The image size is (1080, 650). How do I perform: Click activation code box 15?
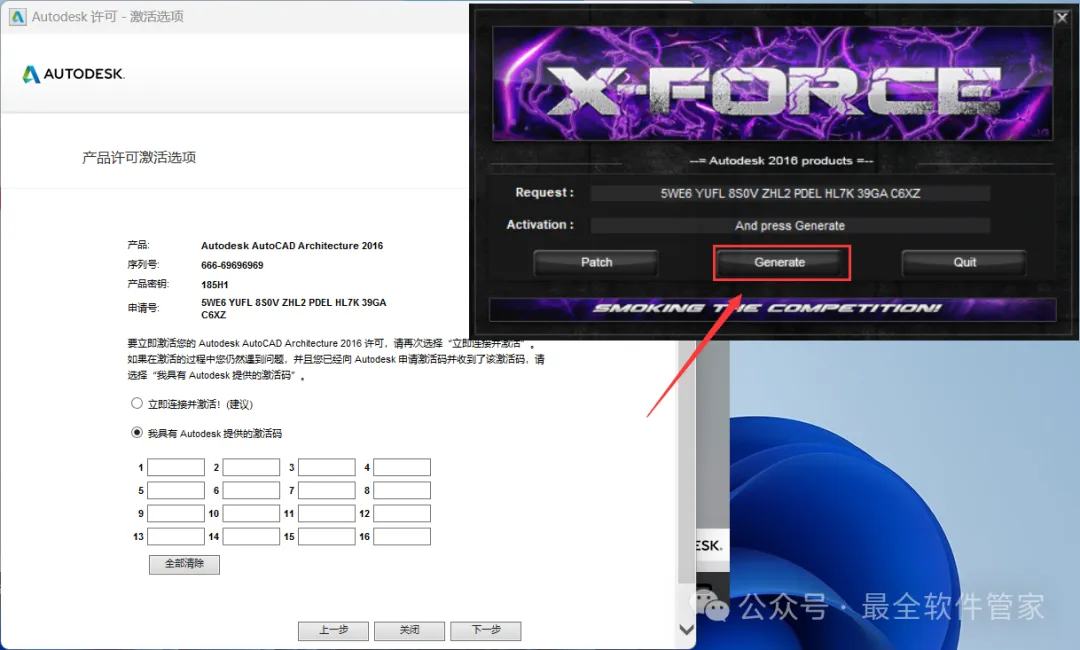click(x=326, y=536)
